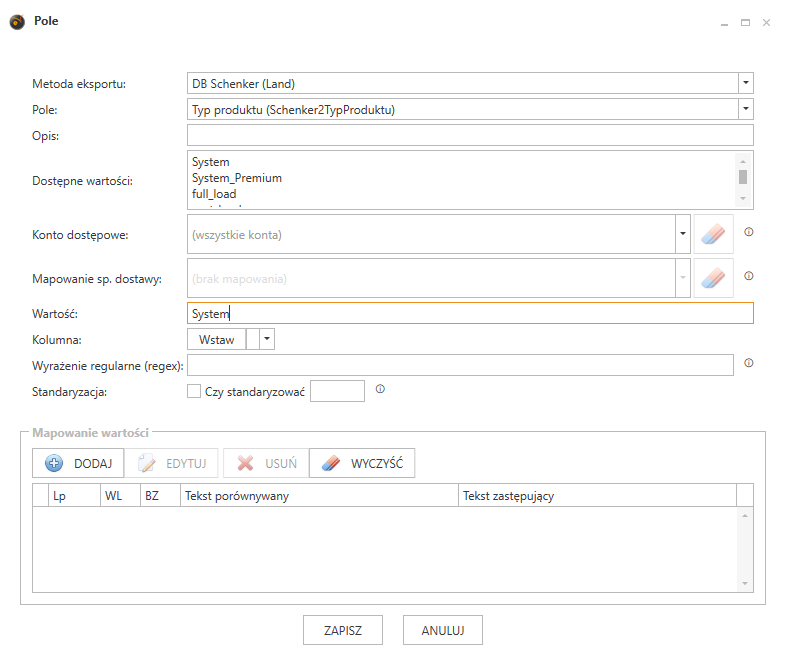
Task: Select 'System' in Dostępne wartości
Action: [211, 162]
